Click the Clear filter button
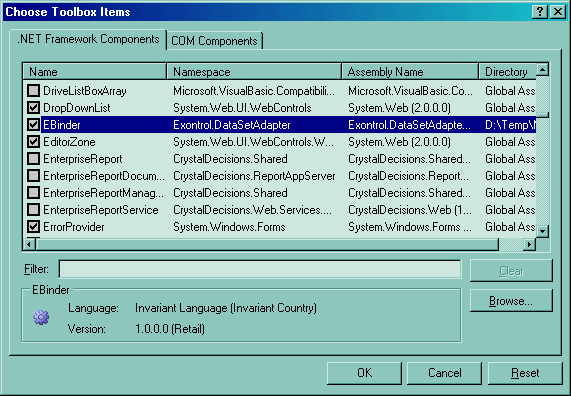 [x=511, y=271]
